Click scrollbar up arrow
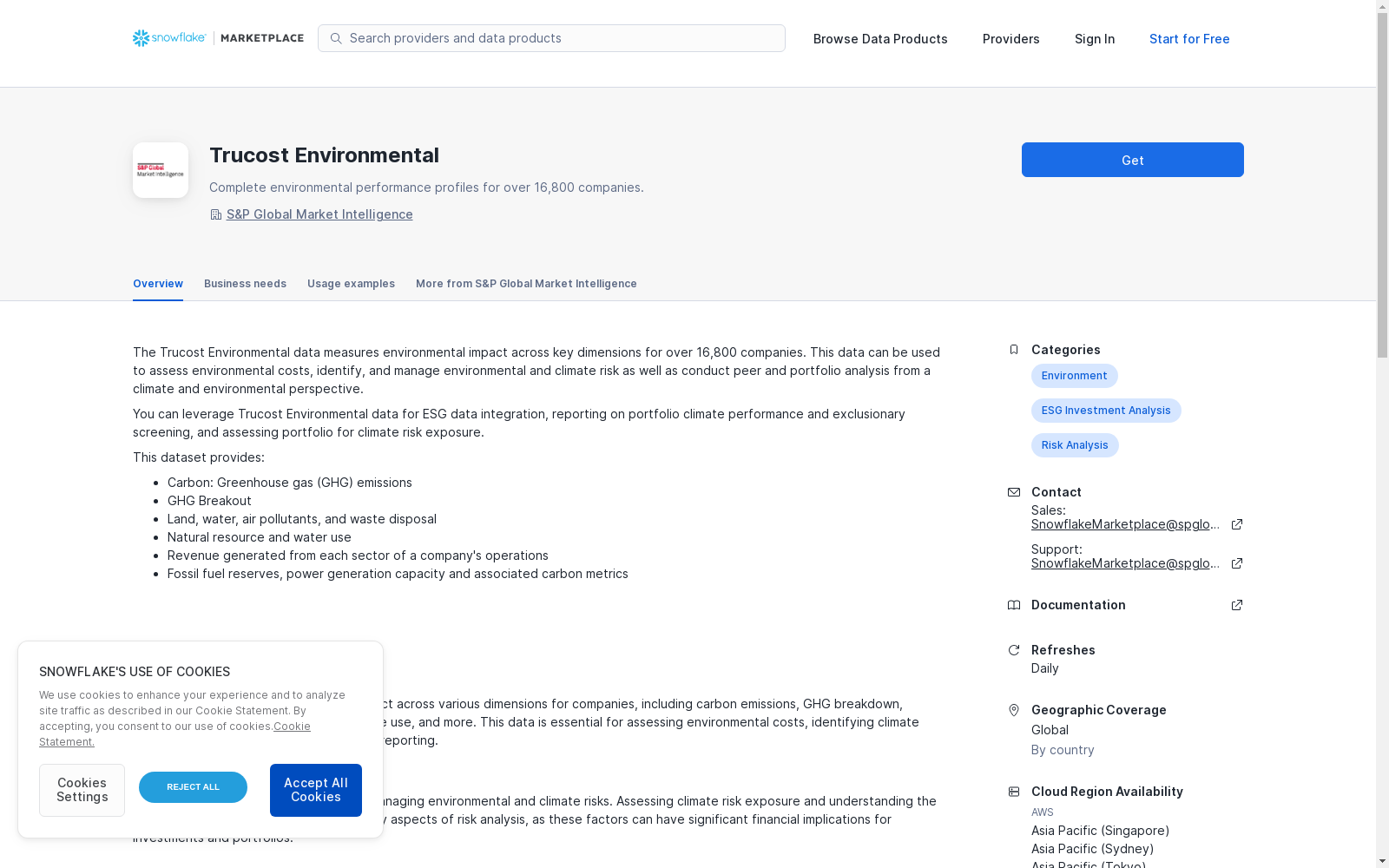 pos(1383,6)
